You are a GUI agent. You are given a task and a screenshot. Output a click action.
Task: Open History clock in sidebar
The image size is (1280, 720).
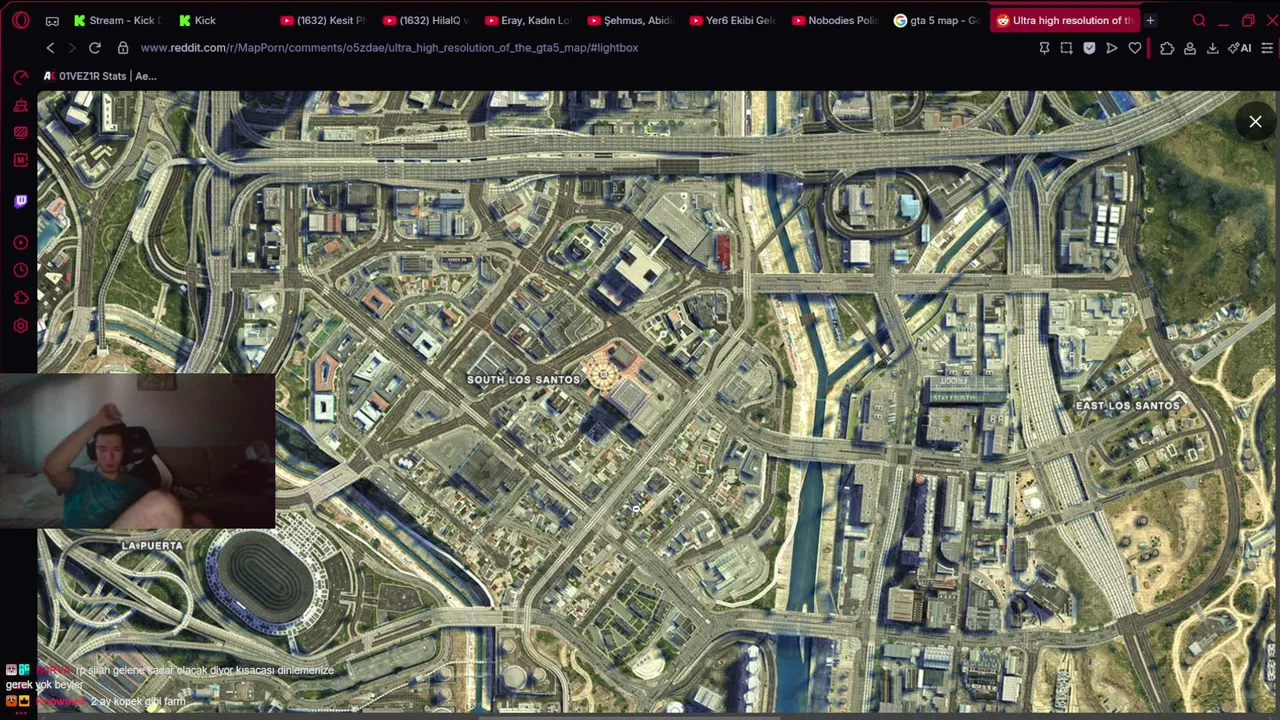pos(21,270)
